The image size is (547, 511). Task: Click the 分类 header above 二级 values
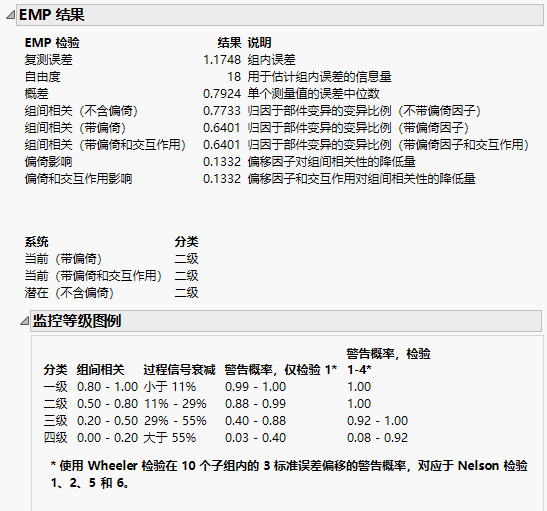pyautogui.click(x=187, y=241)
